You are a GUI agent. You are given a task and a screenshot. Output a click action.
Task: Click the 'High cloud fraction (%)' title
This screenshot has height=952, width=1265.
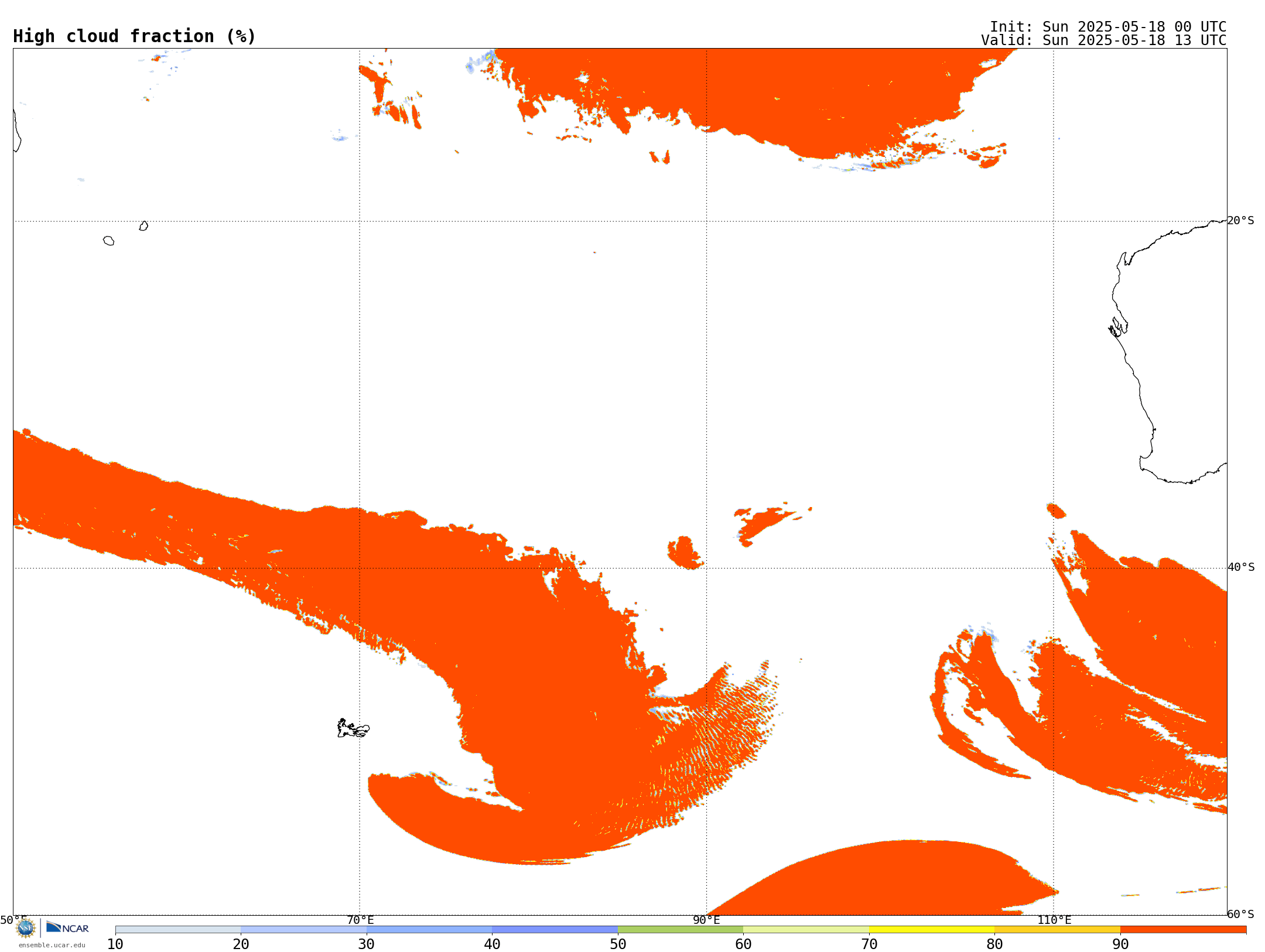tap(135, 36)
